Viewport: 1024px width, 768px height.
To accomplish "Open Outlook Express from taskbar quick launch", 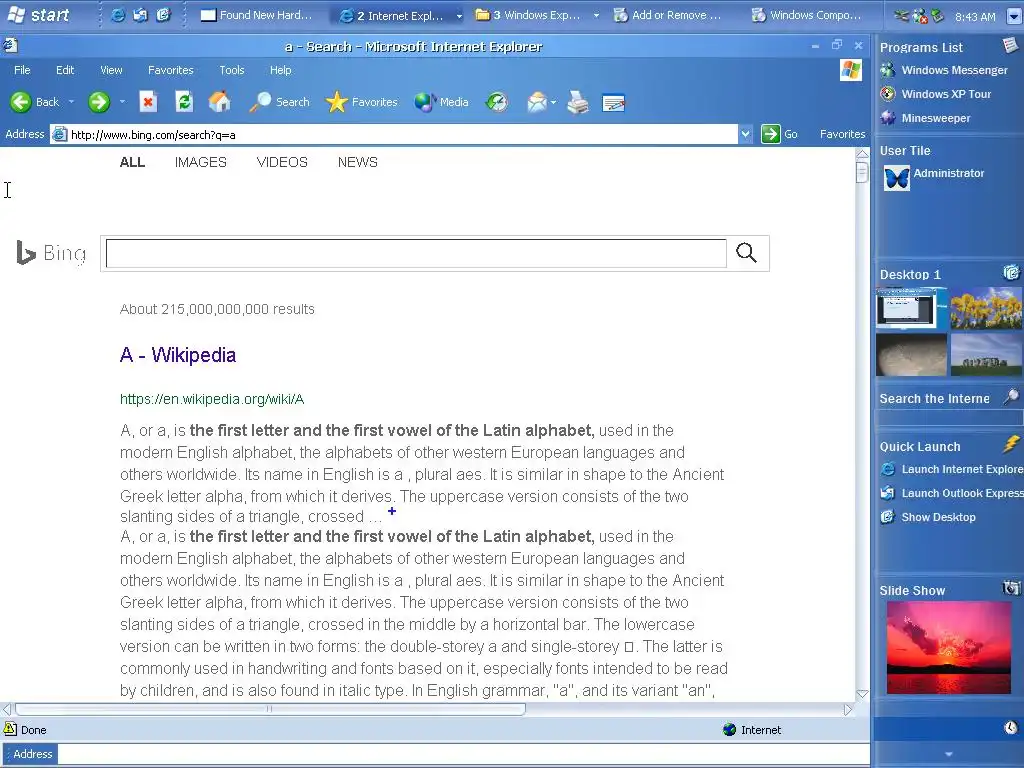I will point(140,15).
